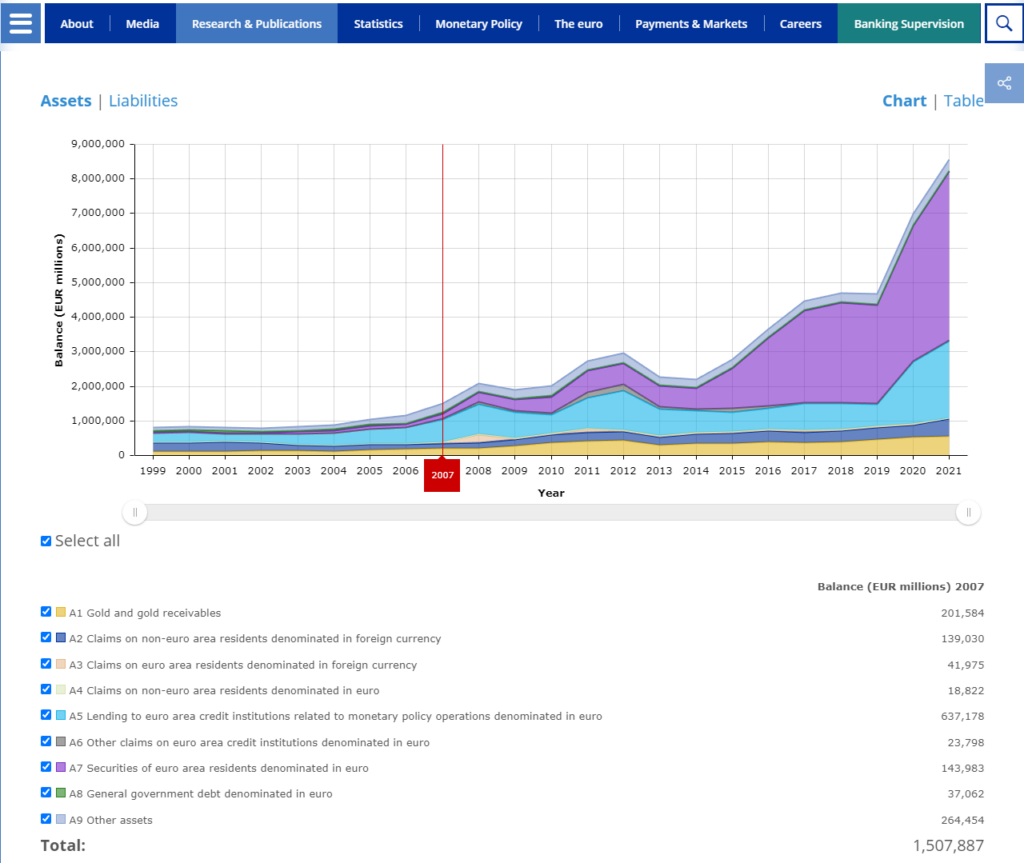Click the lavender A9 color swatch

[x=61, y=819]
